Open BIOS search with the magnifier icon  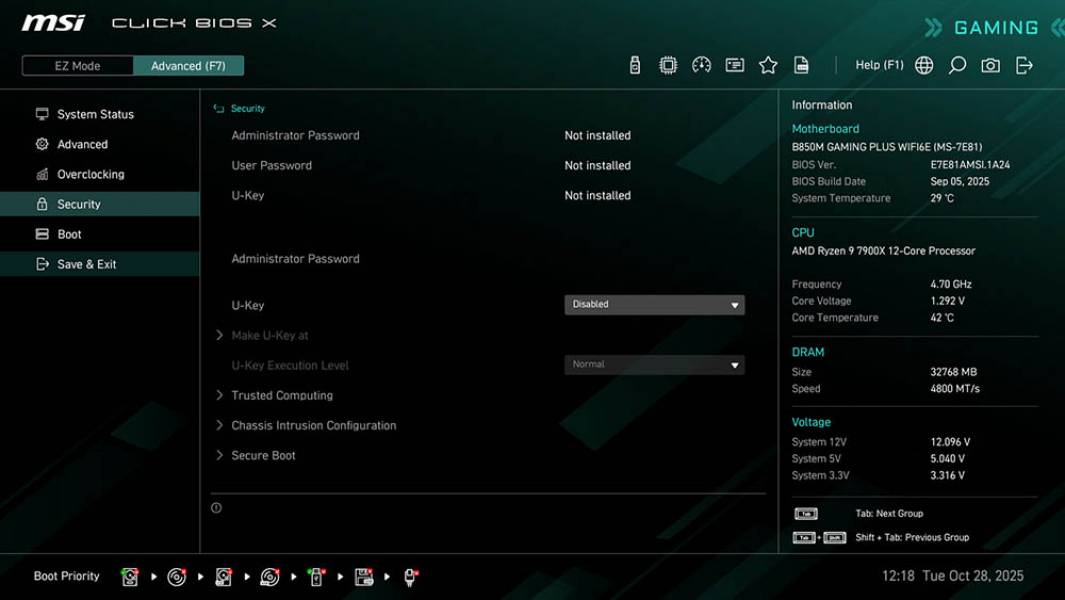coord(956,64)
